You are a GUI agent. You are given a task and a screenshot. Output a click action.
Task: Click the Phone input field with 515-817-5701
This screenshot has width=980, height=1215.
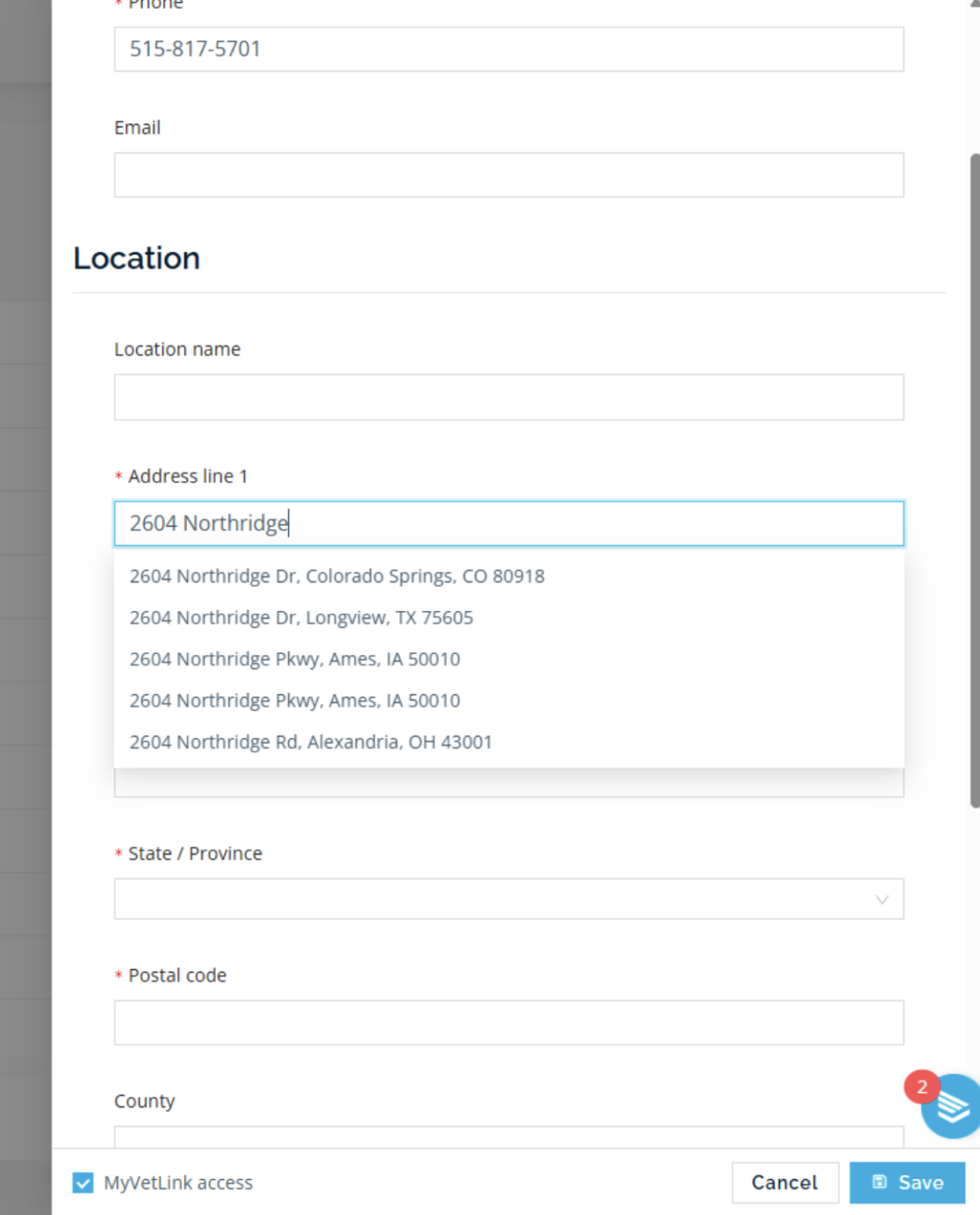pos(508,49)
